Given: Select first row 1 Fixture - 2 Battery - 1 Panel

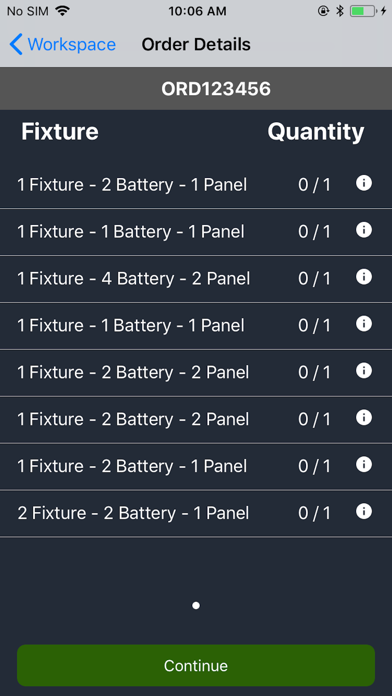Looking at the screenshot, I should click(196, 185).
